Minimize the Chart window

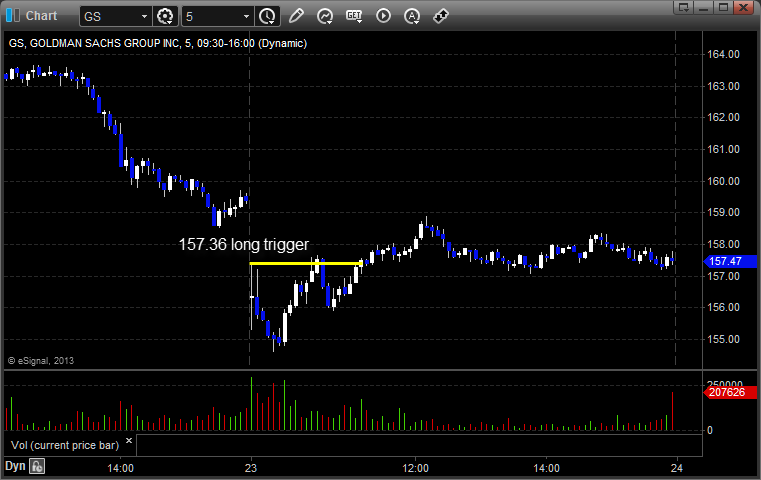(x=704, y=7)
